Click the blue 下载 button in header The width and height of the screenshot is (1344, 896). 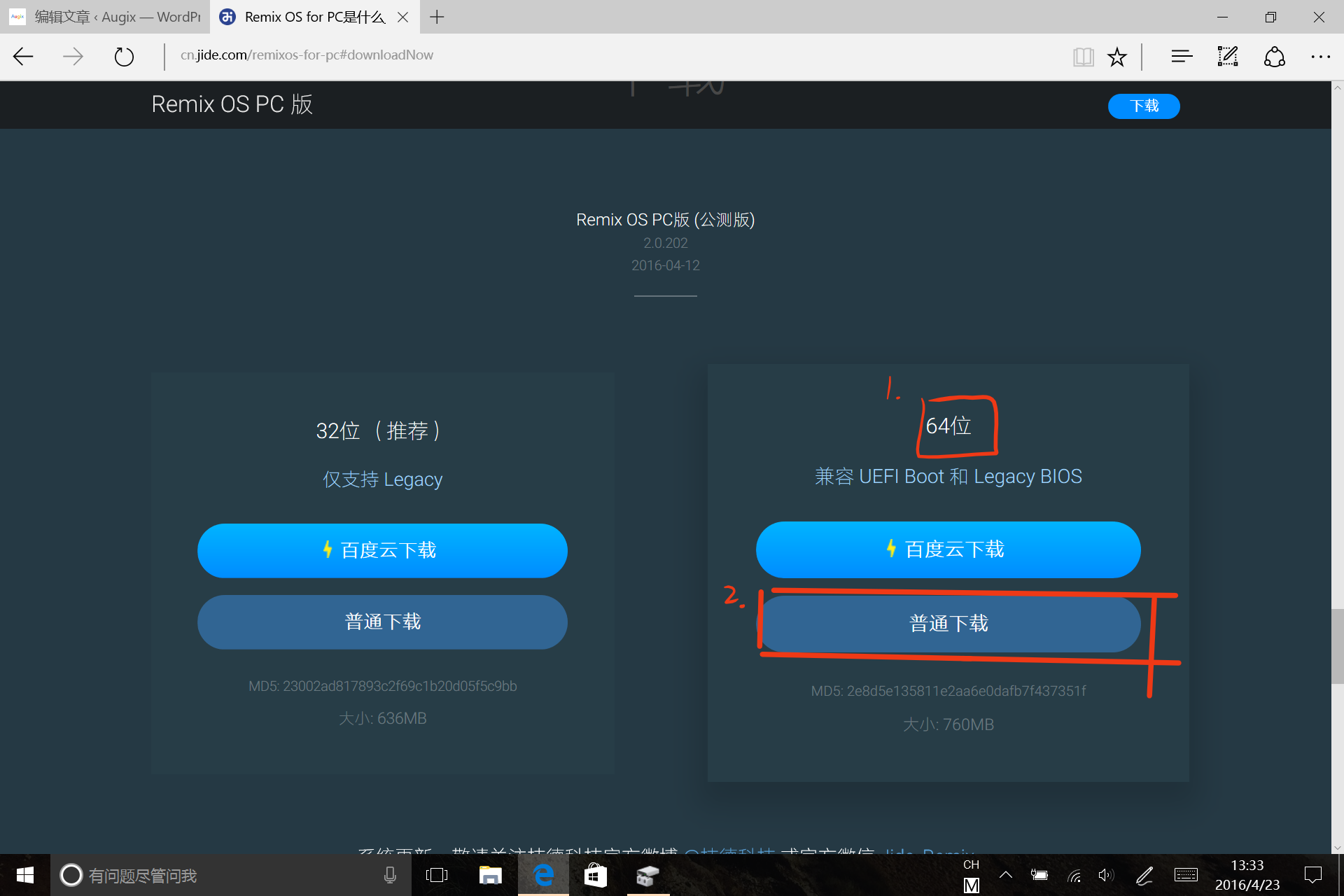click(x=1144, y=106)
